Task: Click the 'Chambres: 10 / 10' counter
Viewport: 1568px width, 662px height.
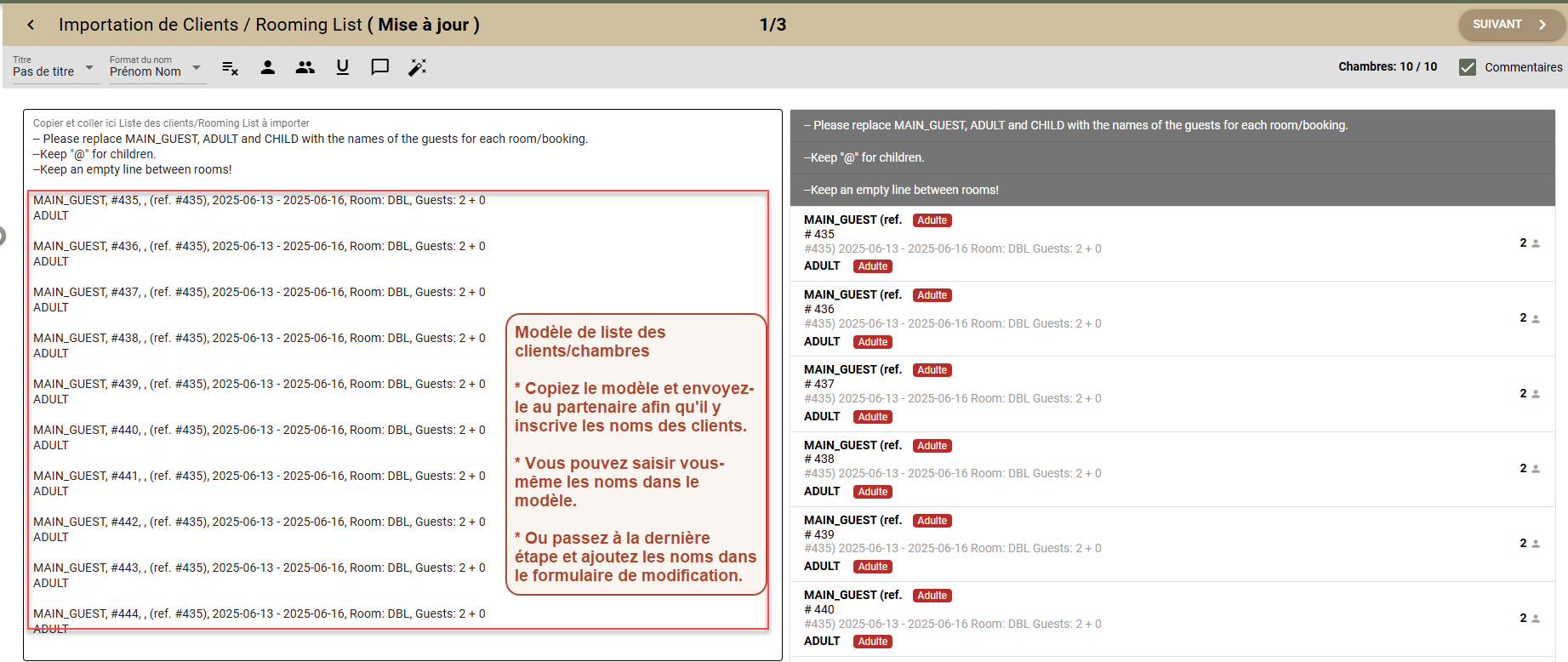Action: pyautogui.click(x=1388, y=66)
